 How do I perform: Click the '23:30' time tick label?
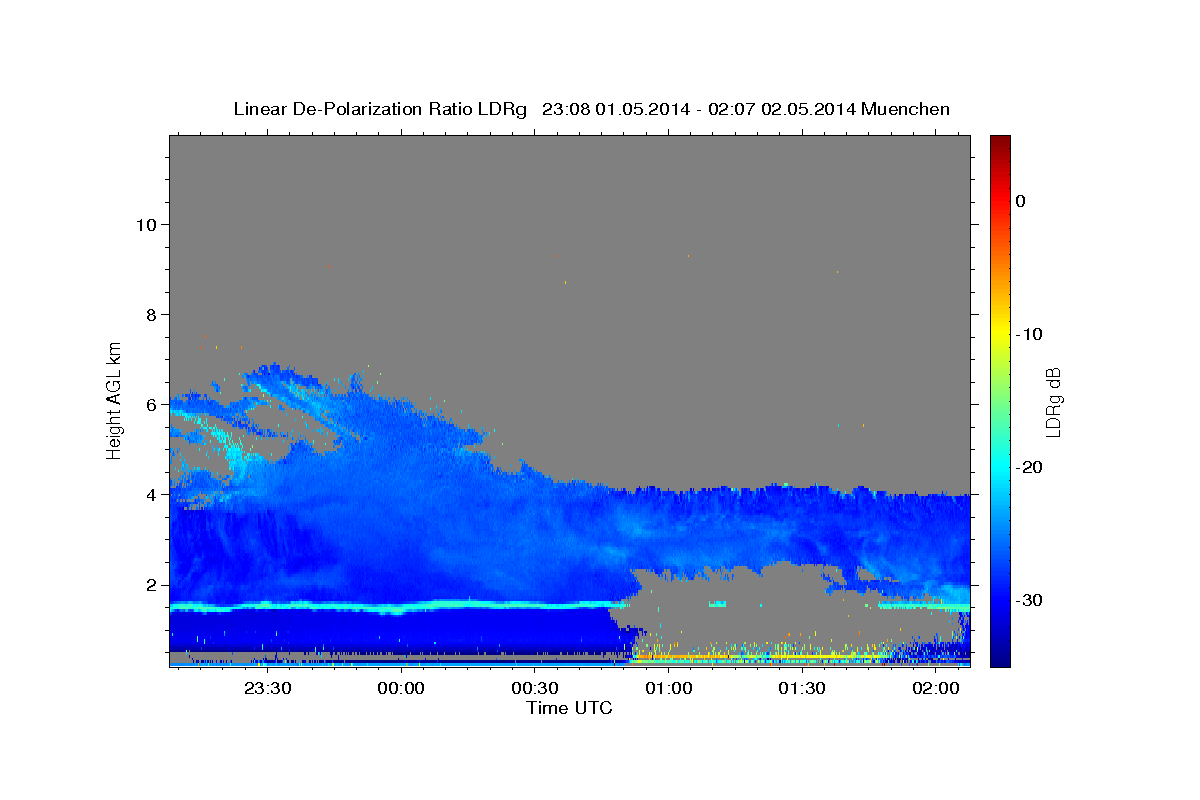tap(268, 688)
